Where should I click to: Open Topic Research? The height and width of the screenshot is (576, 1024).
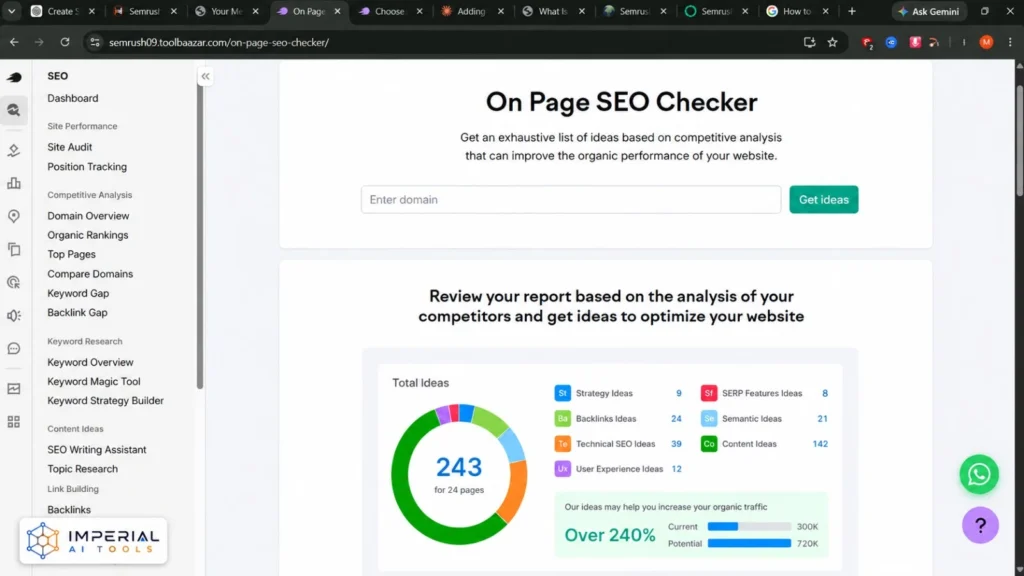(x=82, y=469)
